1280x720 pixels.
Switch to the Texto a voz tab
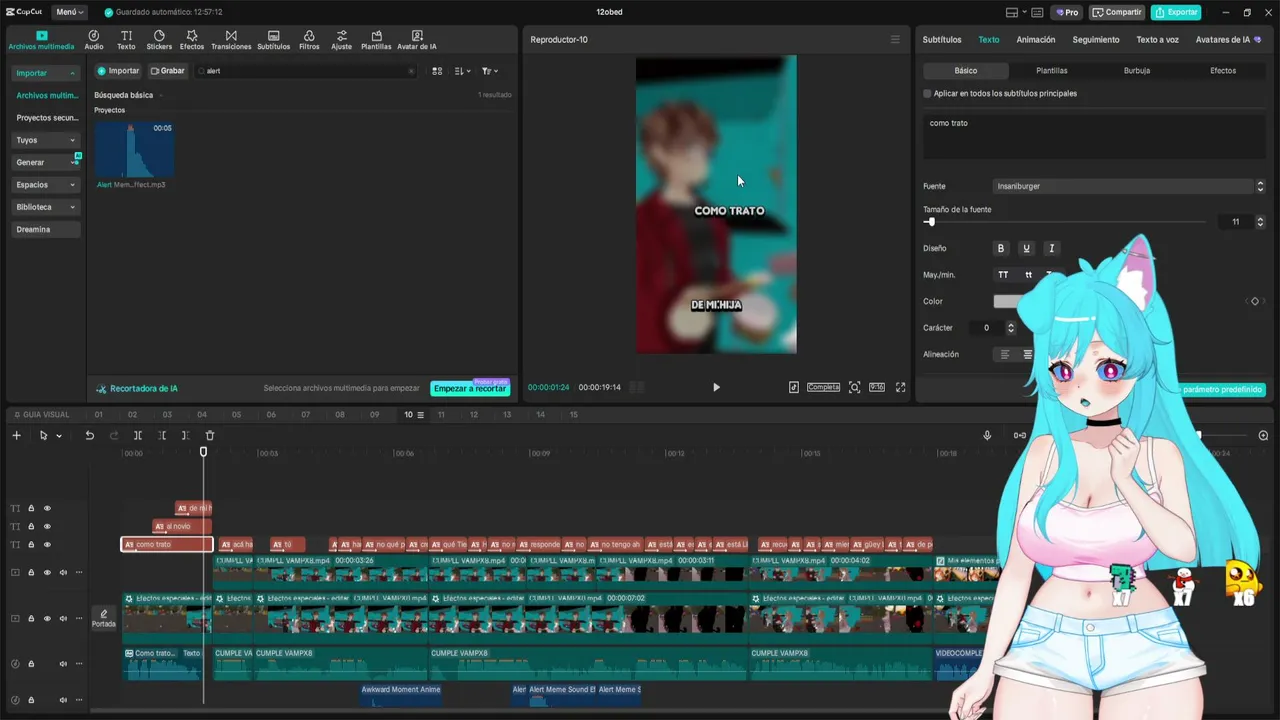pos(1158,40)
